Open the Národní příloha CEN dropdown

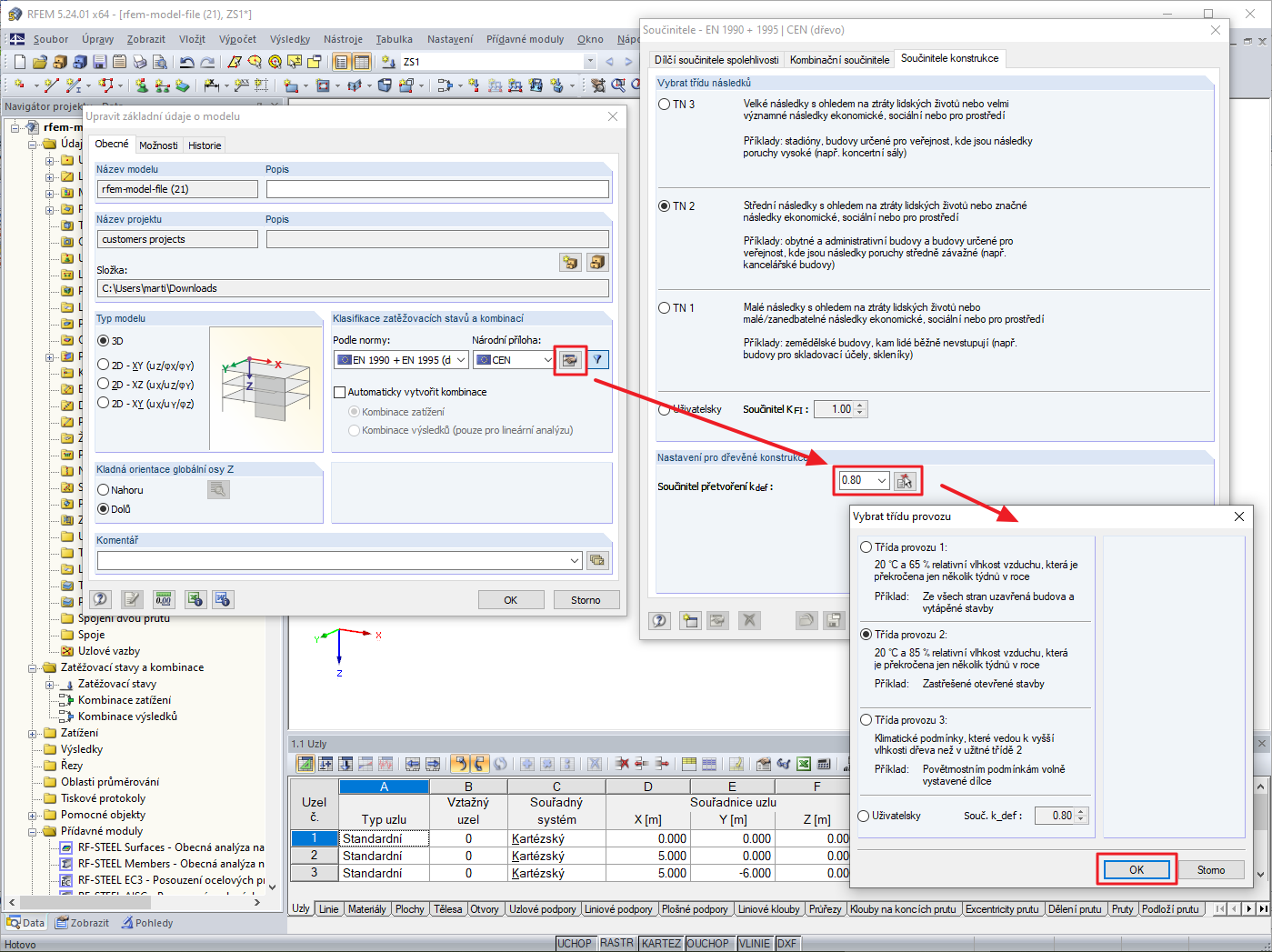[513, 360]
